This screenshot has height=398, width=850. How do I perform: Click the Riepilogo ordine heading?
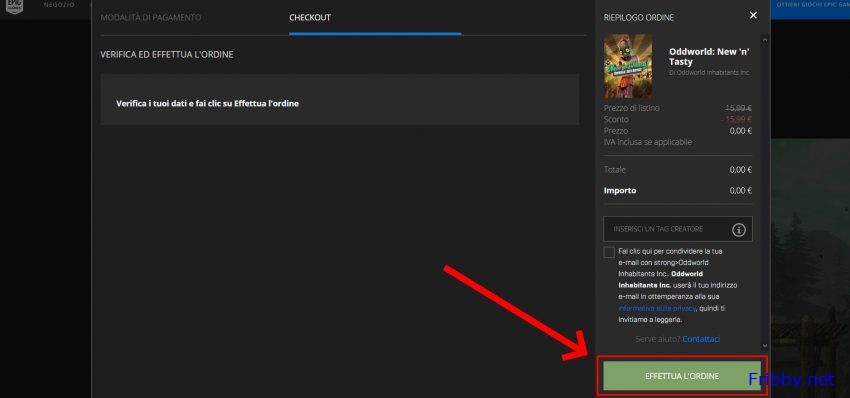(639, 17)
